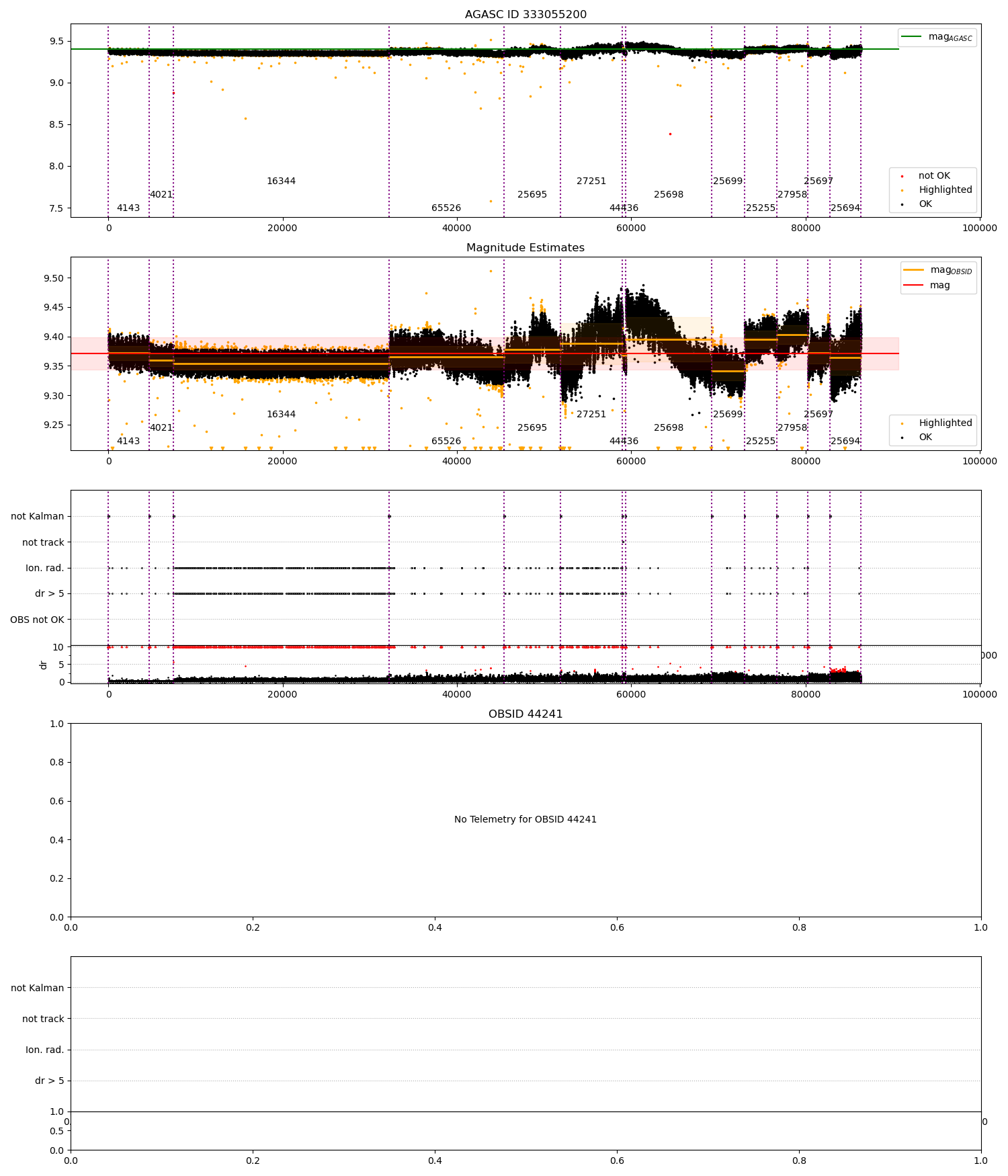Click Highlighted legend entry in Magnitude Estimates plot
The height and width of the screenshot is (1176, 1008).
[x=937, y=423]
